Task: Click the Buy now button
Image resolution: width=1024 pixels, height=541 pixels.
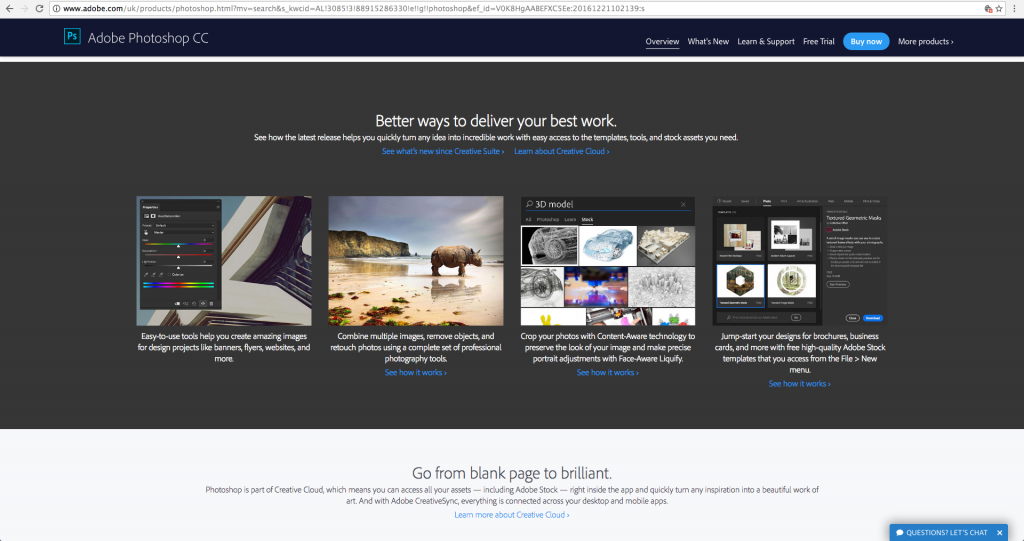Action: (866, 41)
